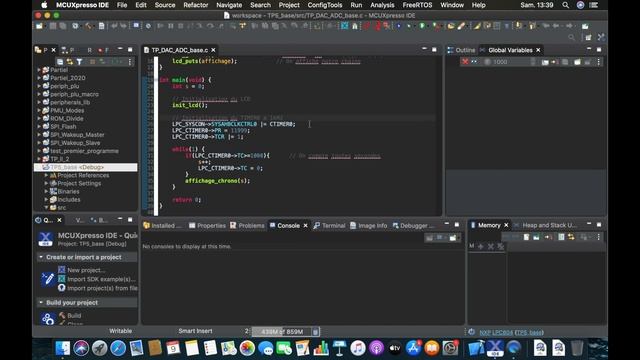Open the Refactor menu
Viewport: 640px width, 360px height.
tap(196, 5)
